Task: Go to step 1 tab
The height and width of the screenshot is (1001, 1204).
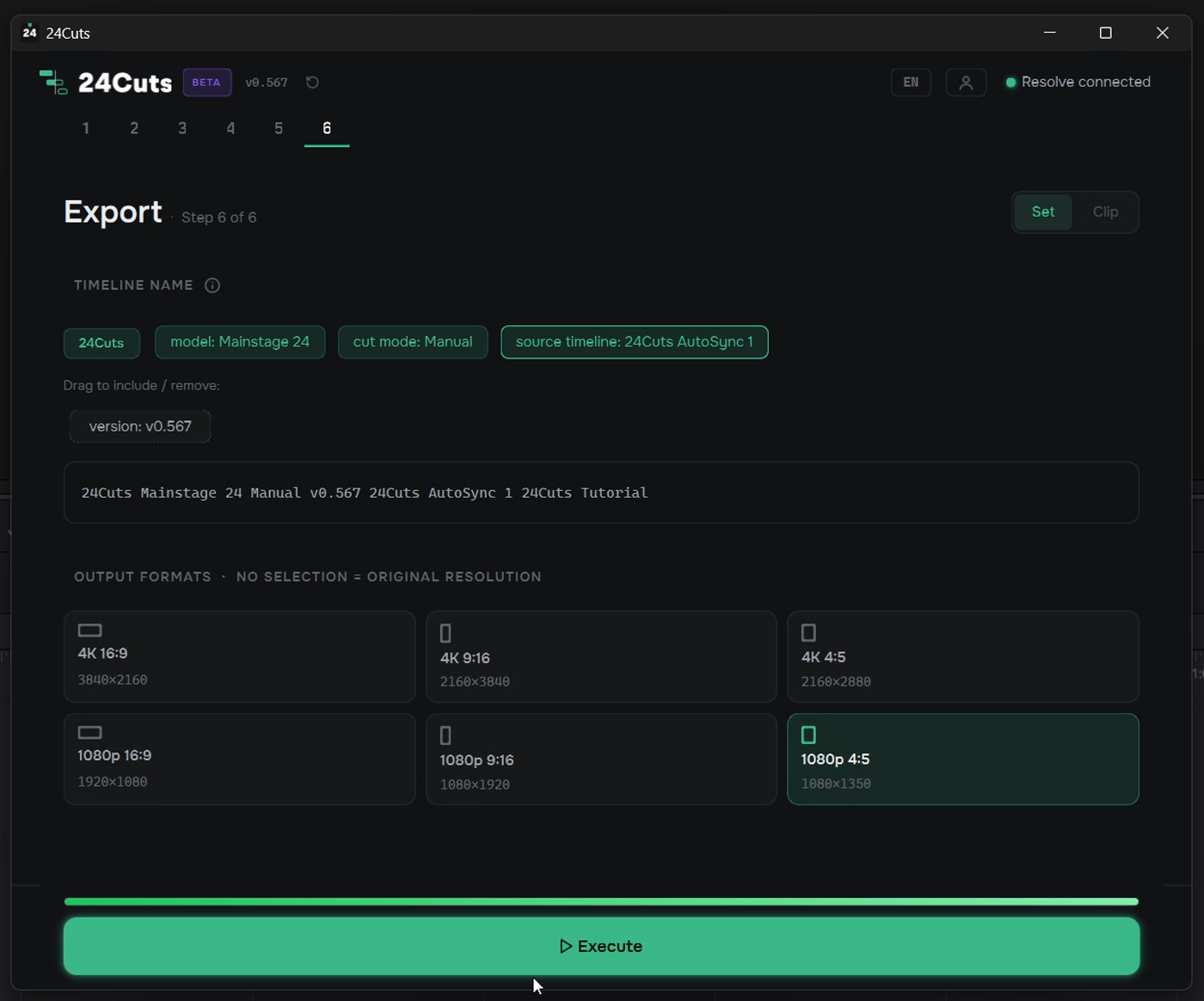Action: pyautogui.click(x=86, y=128)
